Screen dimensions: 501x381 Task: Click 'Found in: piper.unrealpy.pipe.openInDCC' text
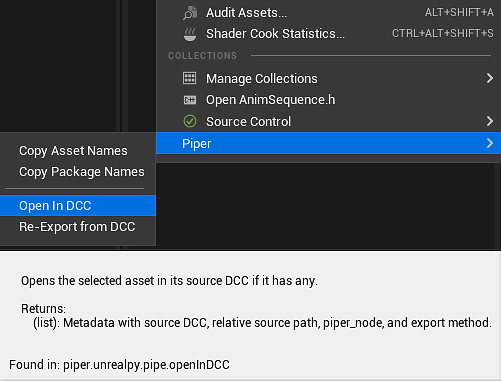[119, 365]
